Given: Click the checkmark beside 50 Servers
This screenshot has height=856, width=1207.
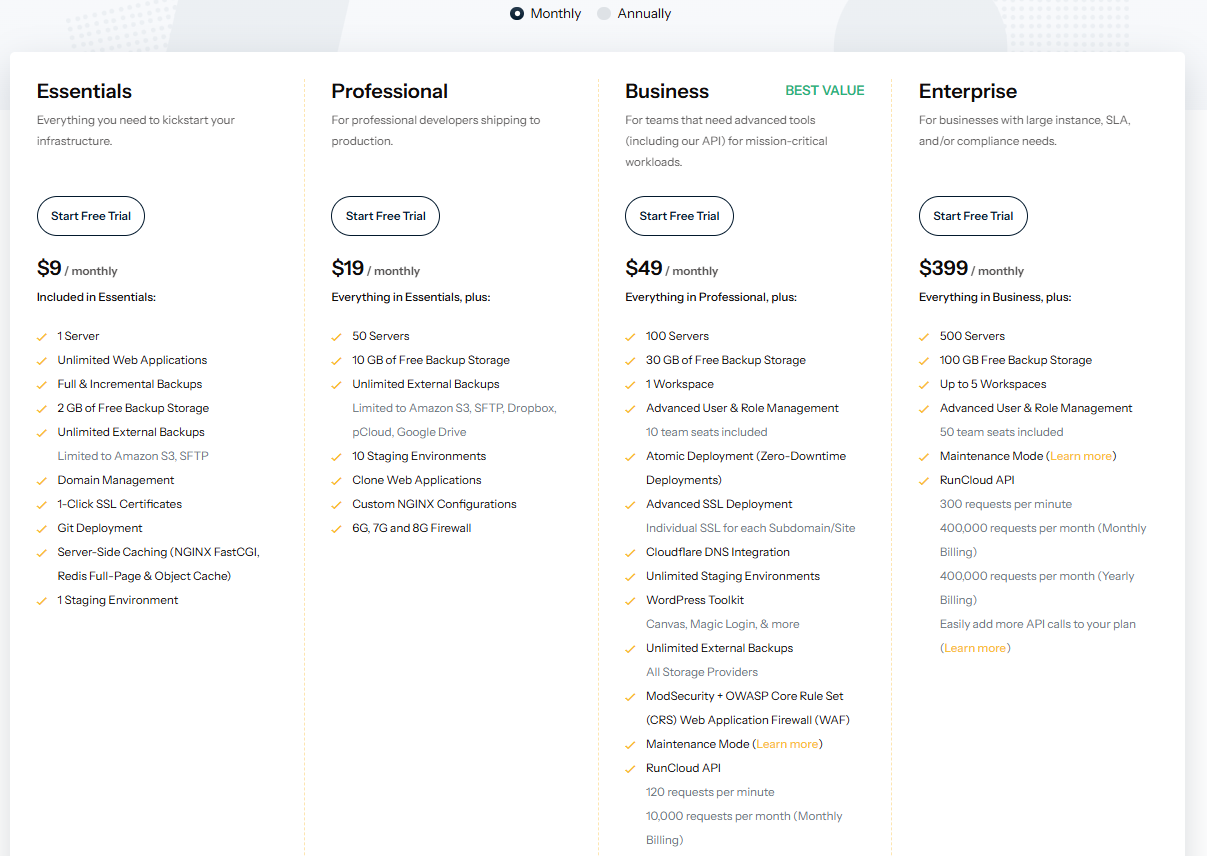Looking at the screenshot, I should (337, 337).
